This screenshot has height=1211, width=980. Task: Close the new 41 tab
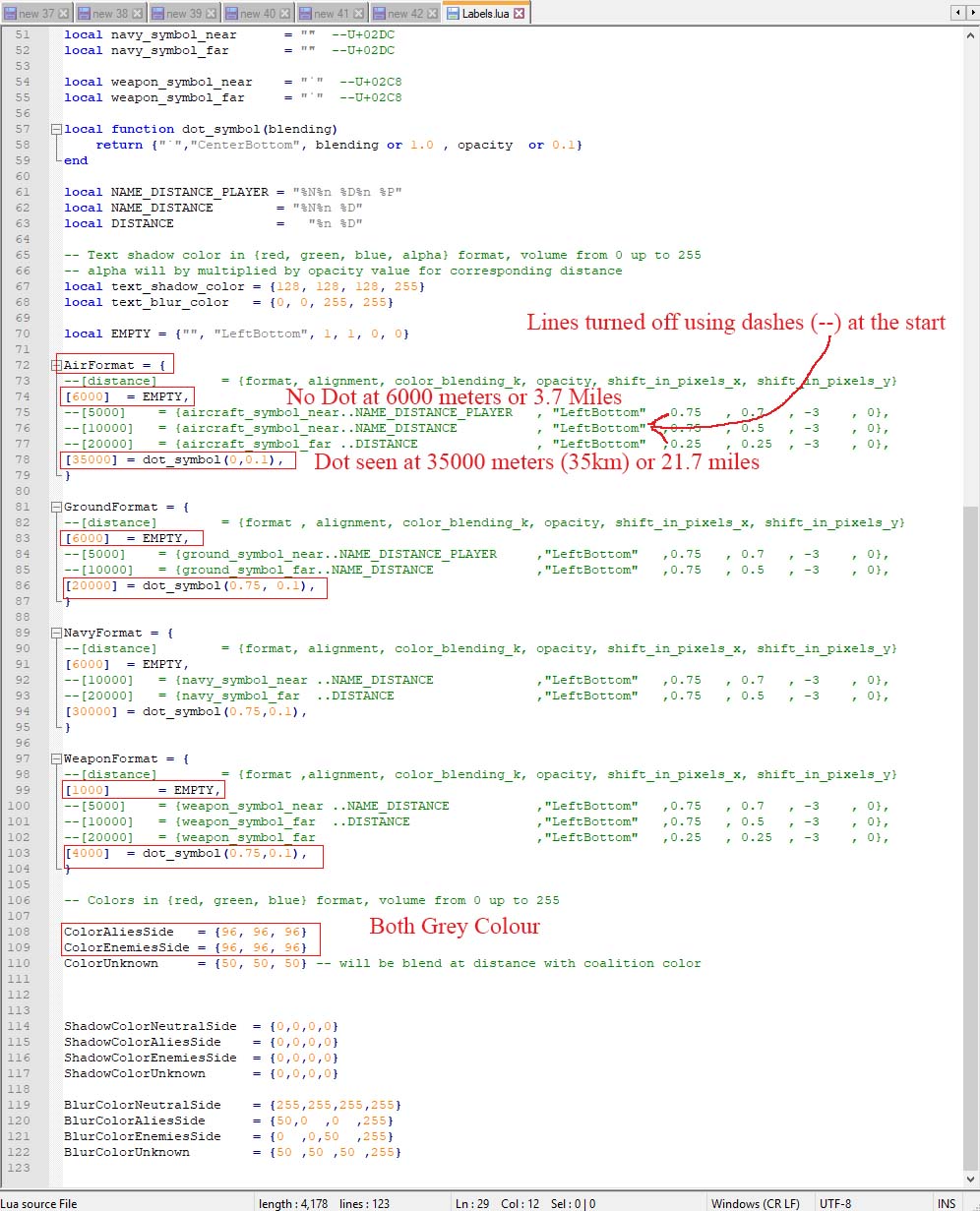359,14
